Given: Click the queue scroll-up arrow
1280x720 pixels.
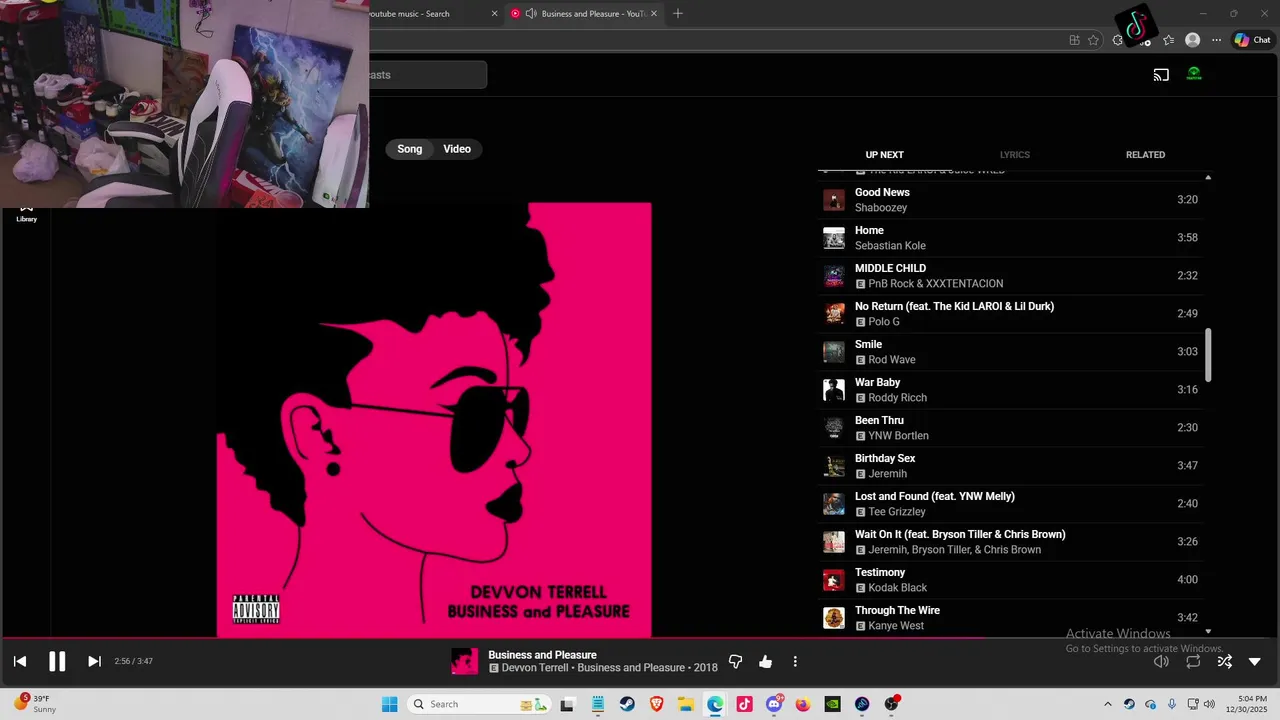Looking at the screenshot, I should pos(1208,177).
